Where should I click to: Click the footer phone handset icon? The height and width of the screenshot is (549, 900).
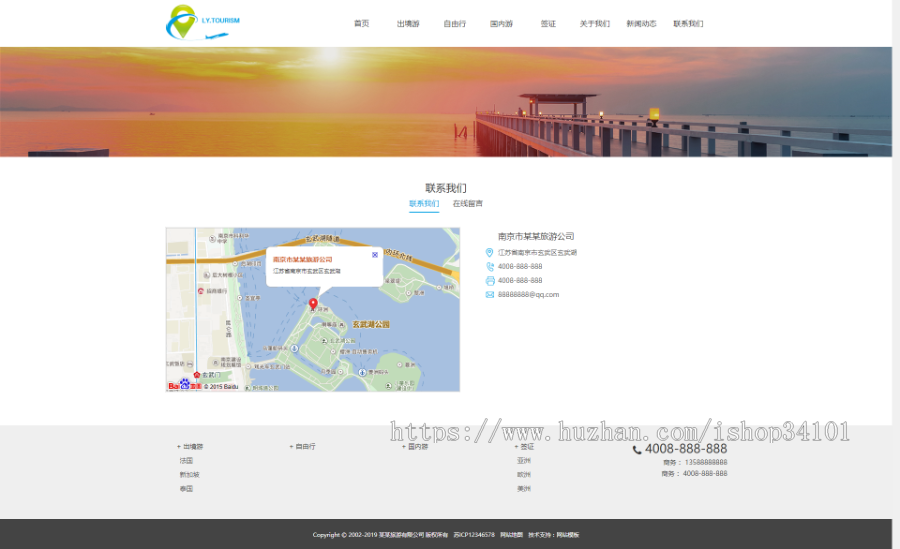tap(637, 450)
